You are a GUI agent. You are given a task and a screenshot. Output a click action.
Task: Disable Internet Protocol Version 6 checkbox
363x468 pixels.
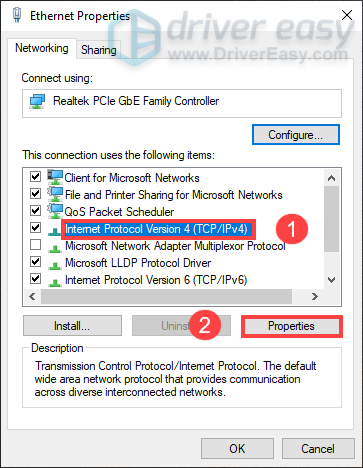point(35,278)
